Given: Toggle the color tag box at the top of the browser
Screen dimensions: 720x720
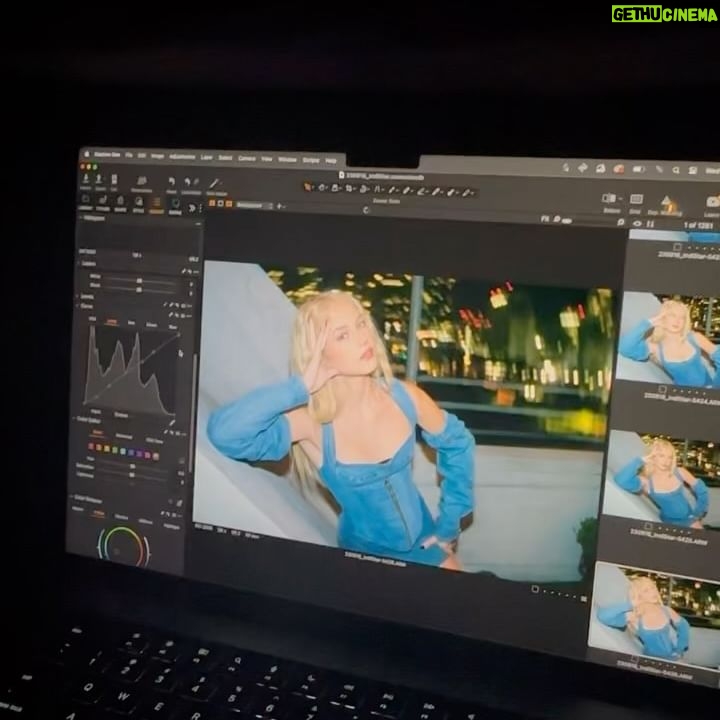Looking at the screenshot, I should point(677,246).
